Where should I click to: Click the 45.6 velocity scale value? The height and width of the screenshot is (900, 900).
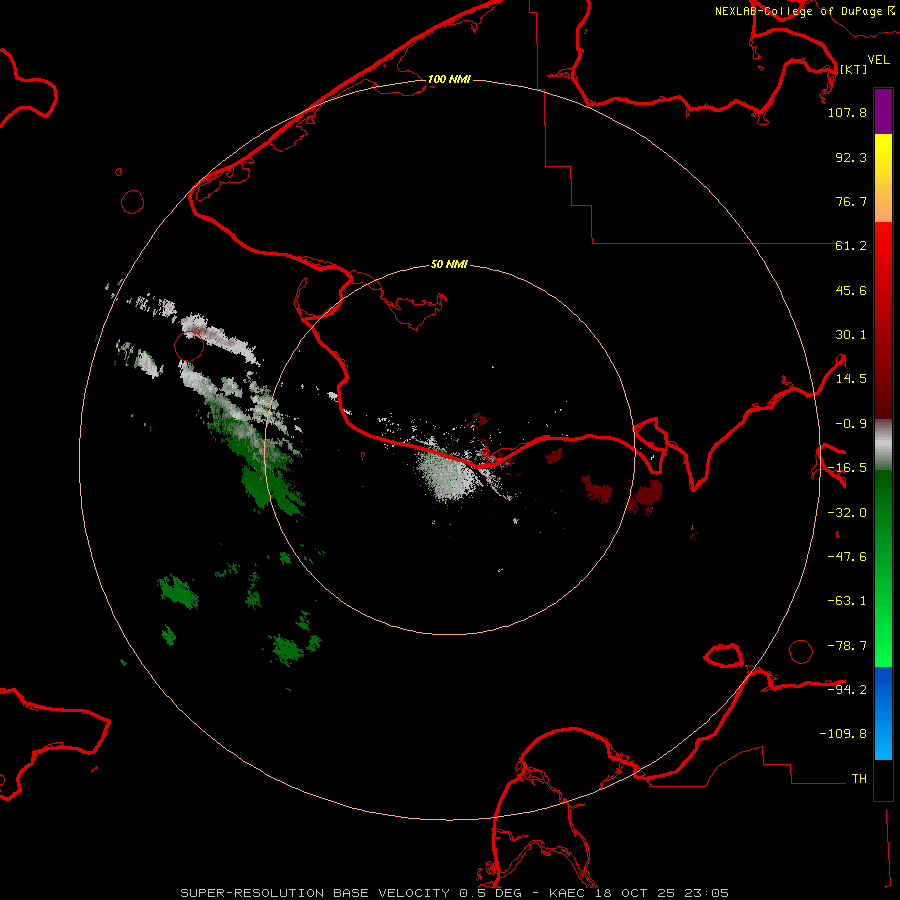point(851,290)
